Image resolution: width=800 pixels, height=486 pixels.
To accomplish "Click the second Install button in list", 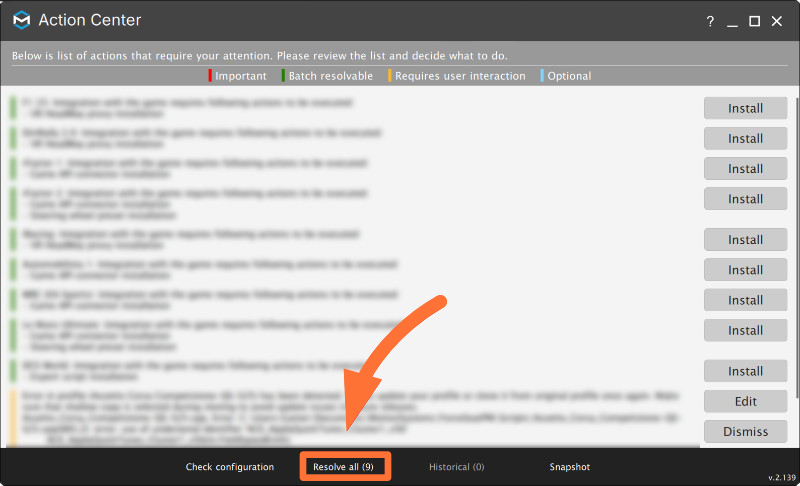I will click(x=745, y=138).
